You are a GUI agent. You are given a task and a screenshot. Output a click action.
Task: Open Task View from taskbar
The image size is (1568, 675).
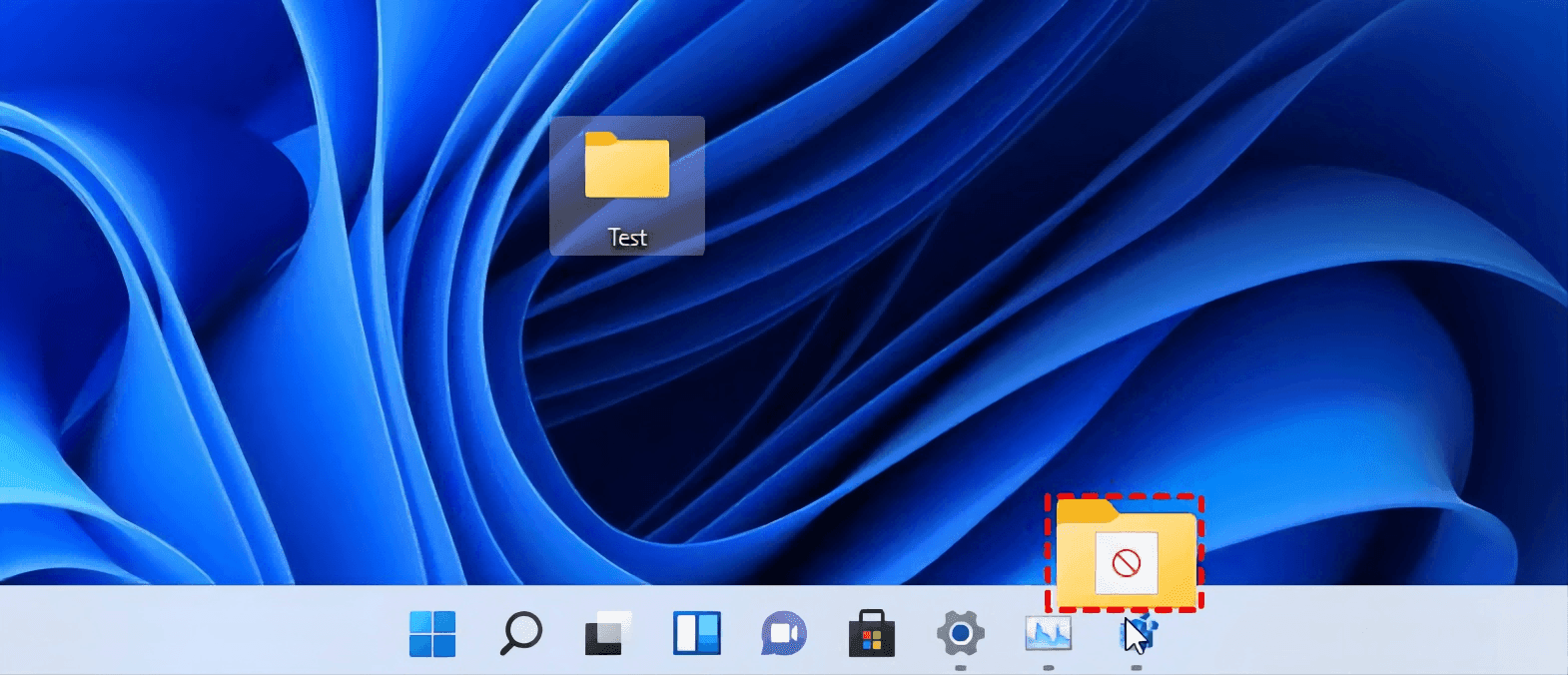pos(608,633)
